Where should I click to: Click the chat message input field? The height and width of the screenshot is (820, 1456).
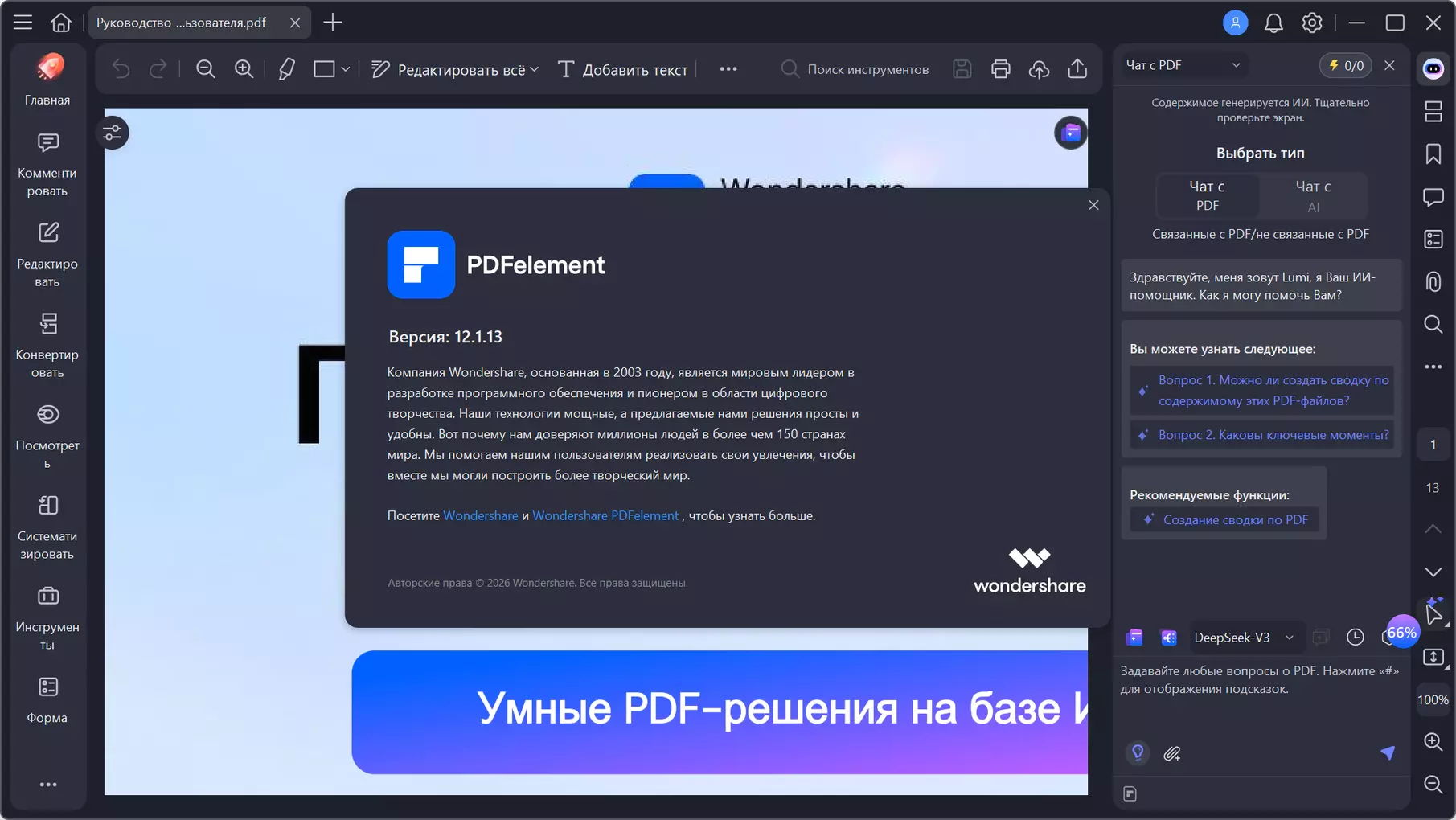pos(1261,695)
